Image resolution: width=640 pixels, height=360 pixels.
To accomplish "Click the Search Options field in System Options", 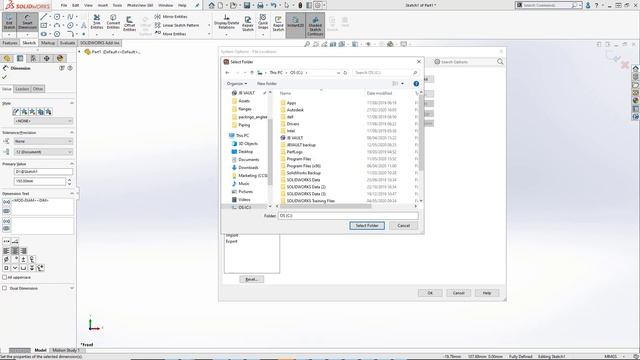I will (468, 62).
